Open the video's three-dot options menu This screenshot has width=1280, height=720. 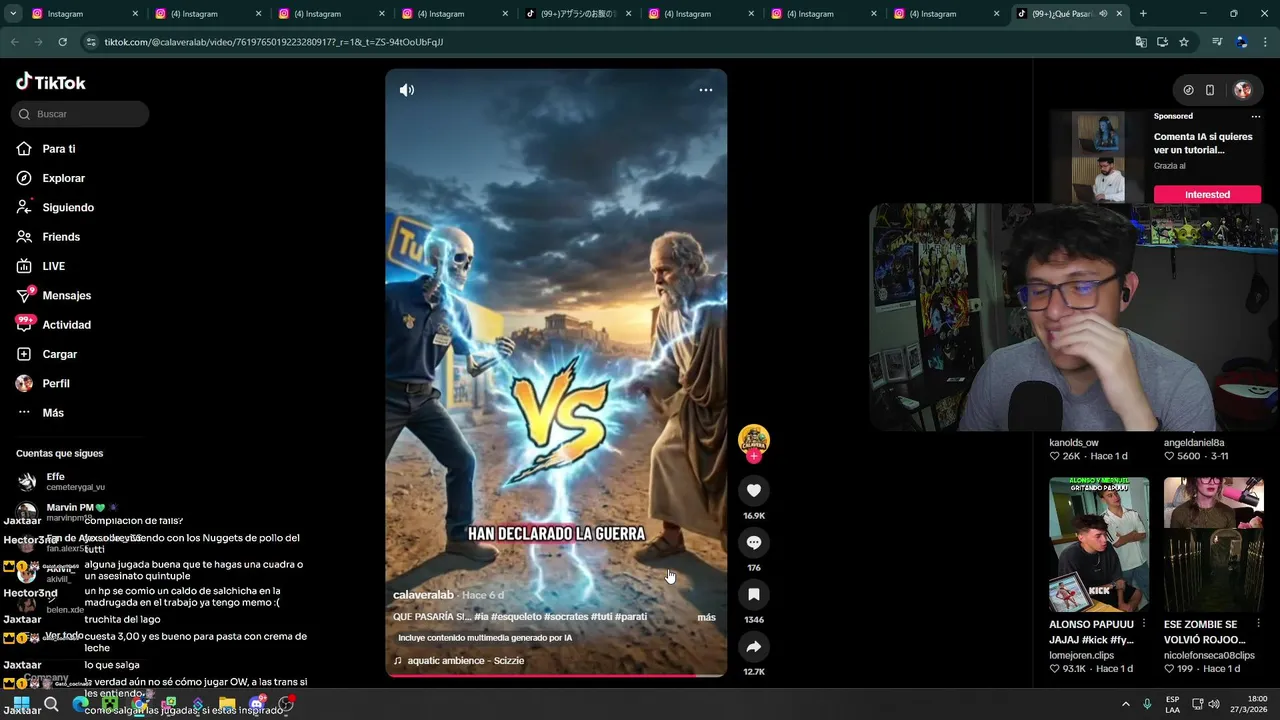(706, 90)
